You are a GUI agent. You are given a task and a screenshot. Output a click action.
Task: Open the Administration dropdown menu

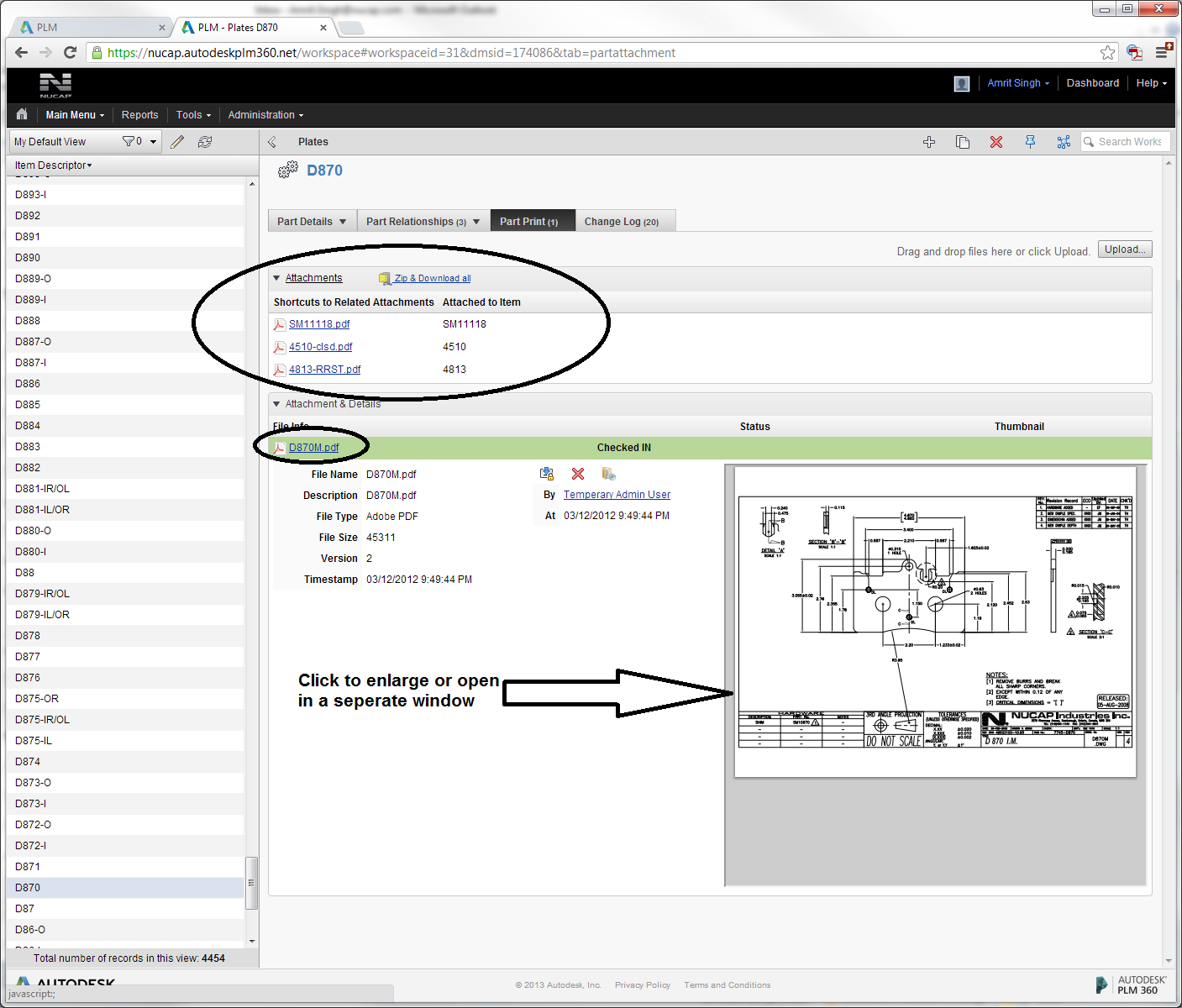(265, 115)
